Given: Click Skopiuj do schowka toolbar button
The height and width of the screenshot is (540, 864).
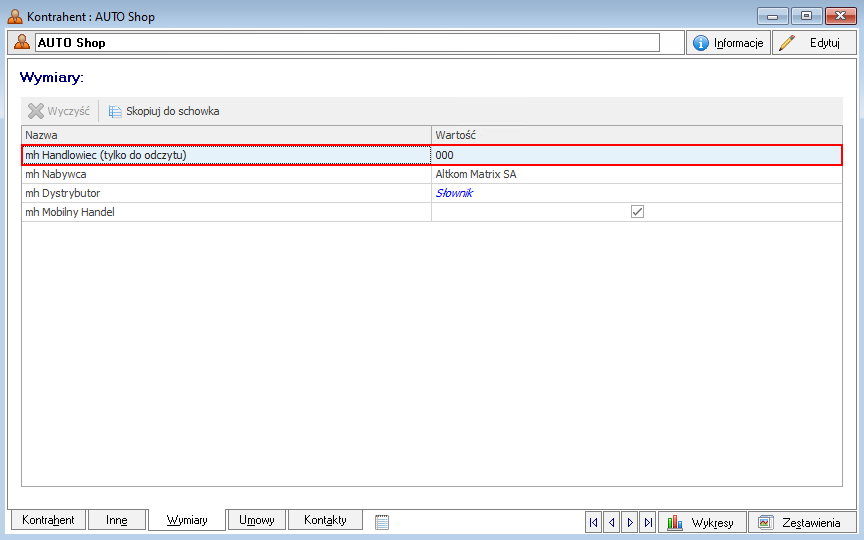Looking at the screenshot, I should [164, 111].
